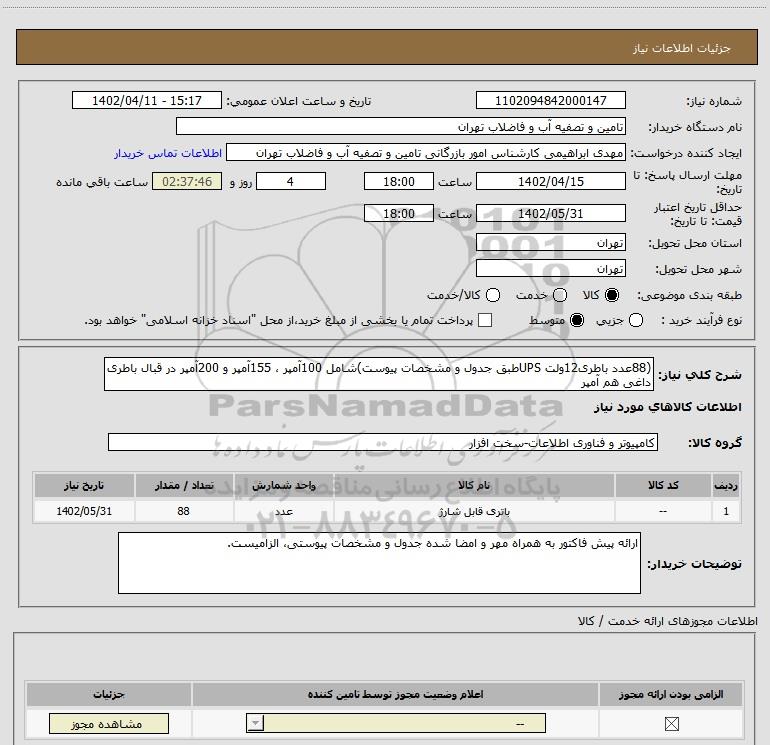Click the price validity time field 18:00

(x=399, y=213)
